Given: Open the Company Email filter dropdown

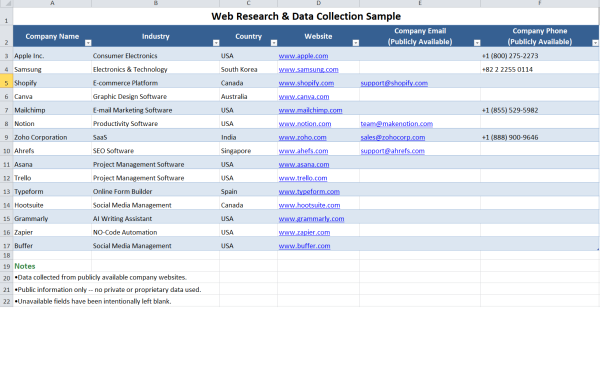Looking at the screenshot, I should 477,43.
